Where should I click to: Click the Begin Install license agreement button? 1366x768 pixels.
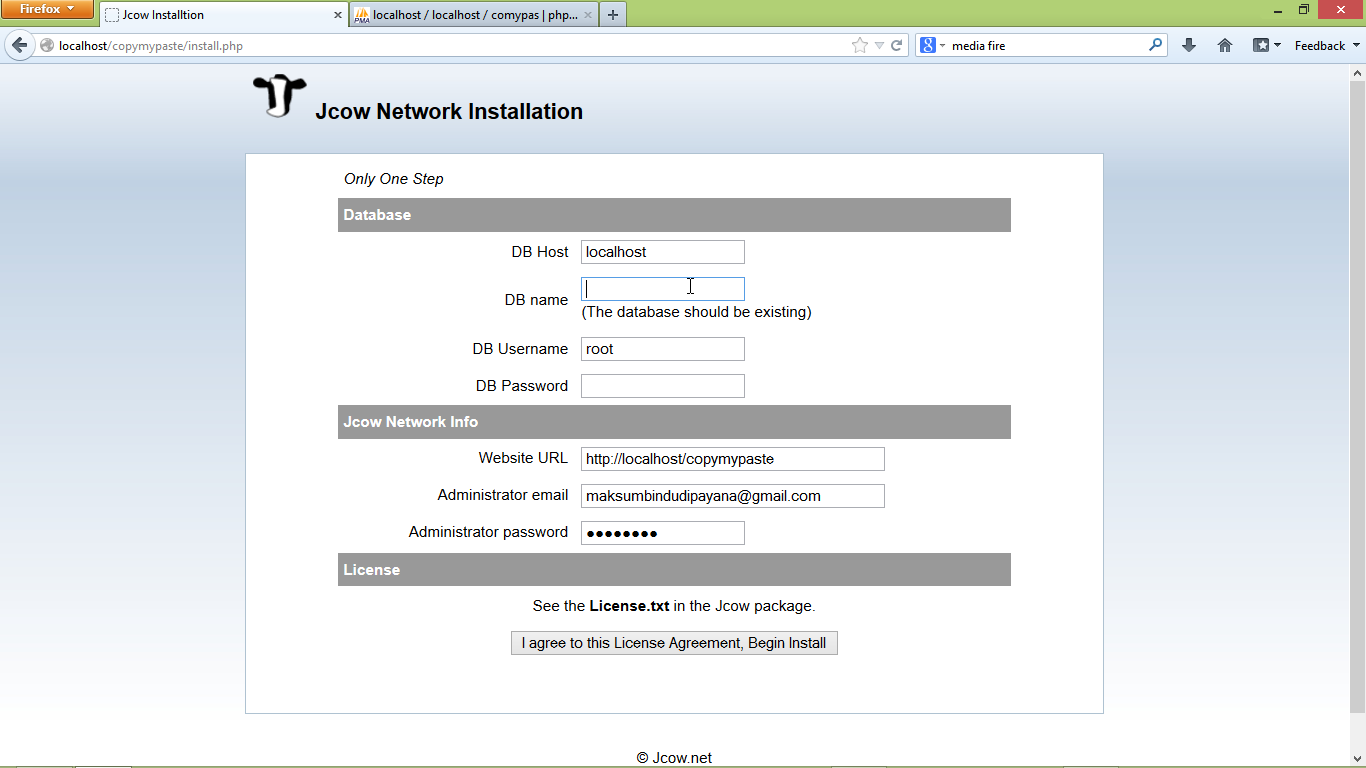click(x=674, y=643)
